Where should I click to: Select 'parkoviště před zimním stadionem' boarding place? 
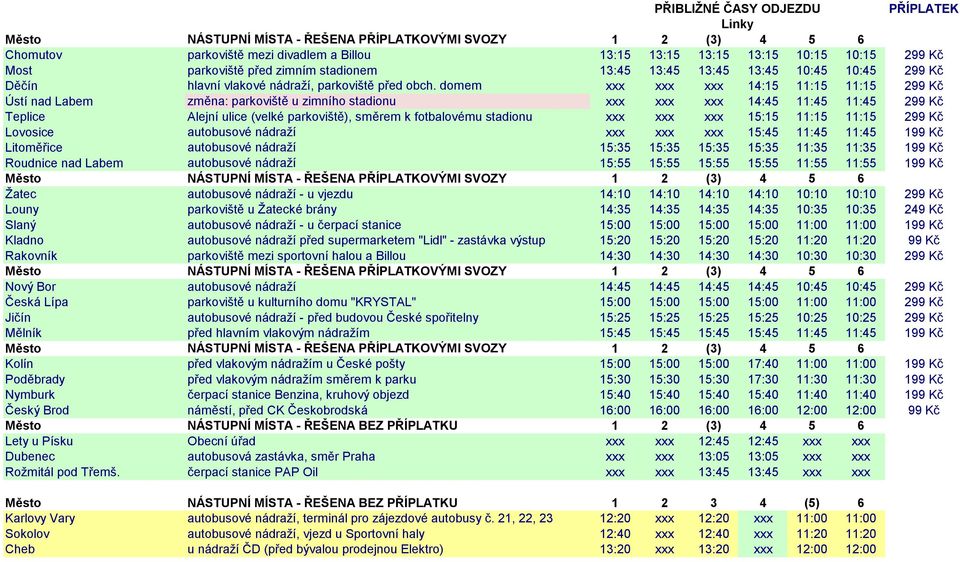[282, 70]
